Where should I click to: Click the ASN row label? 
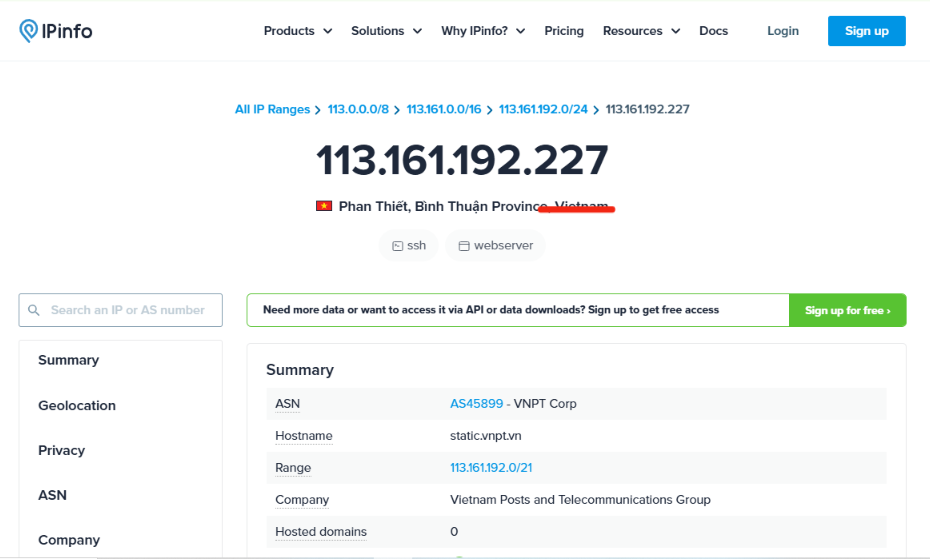(x=288, y=404)
